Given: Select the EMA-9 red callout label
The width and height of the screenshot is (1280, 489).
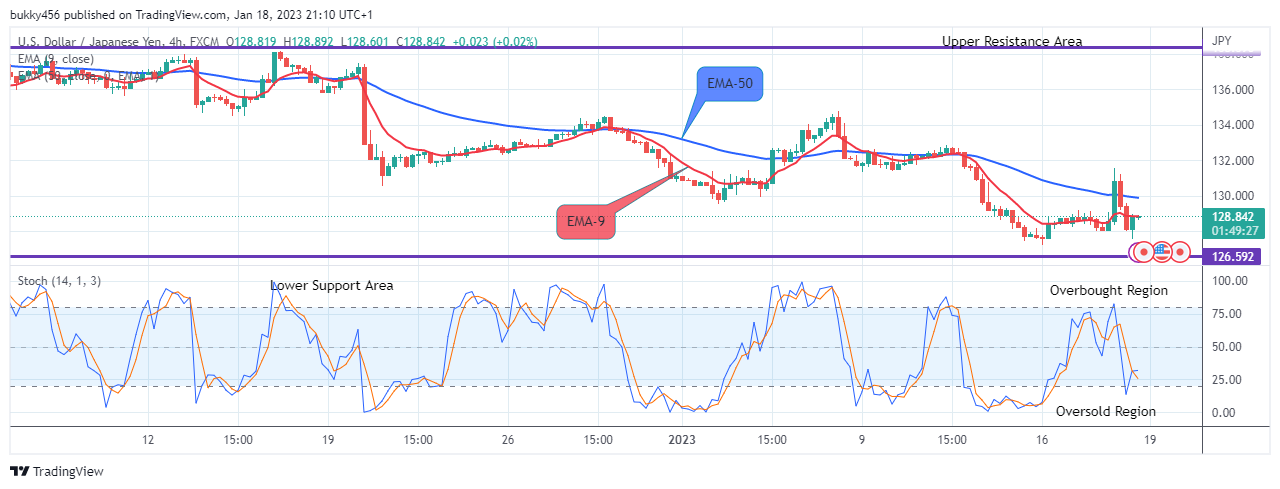Looking at the screenshot, I should [586, 221].
